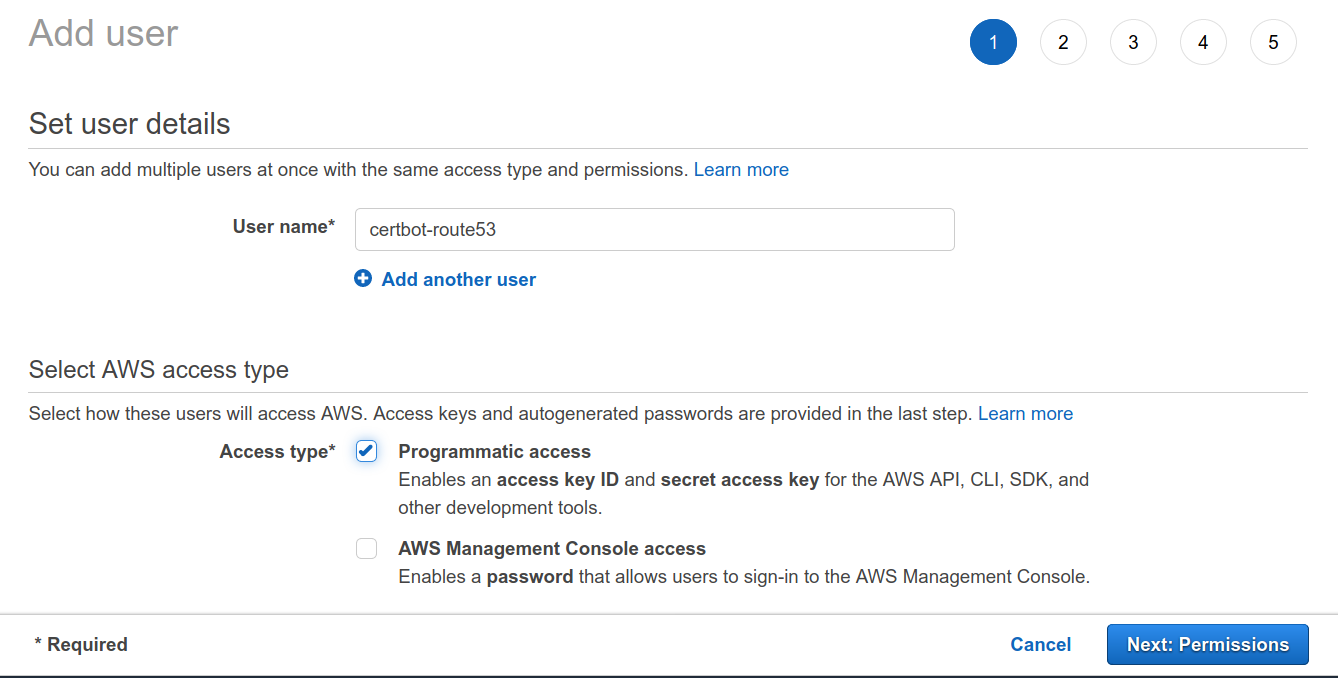The width and height of the screenshot is (1338, 678).
Task: Open Learn more about AWS access types
Action: pyautogui.click(x=1025, y=413)
